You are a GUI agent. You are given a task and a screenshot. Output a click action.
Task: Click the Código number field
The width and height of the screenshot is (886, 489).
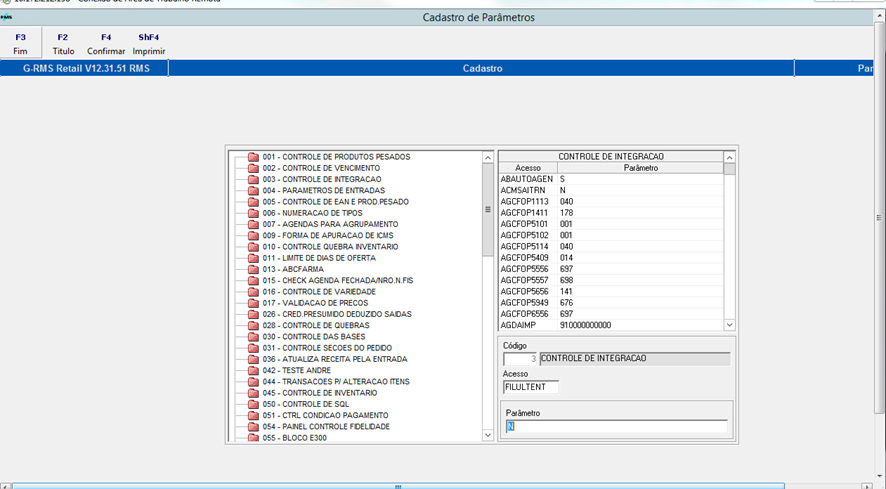pyautogui.click(x=520, y=359)
